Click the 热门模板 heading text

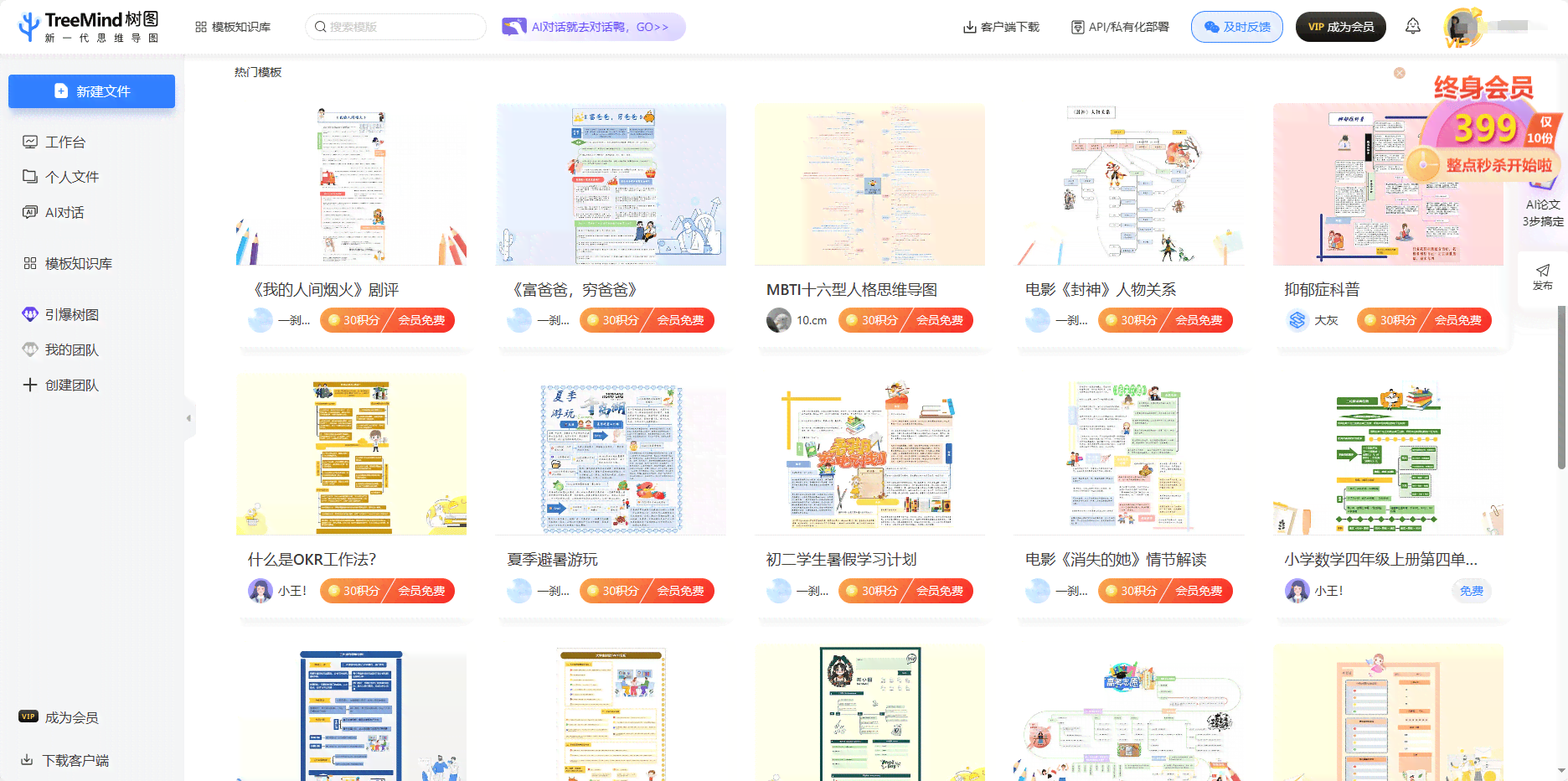click(x=258, y=72)
